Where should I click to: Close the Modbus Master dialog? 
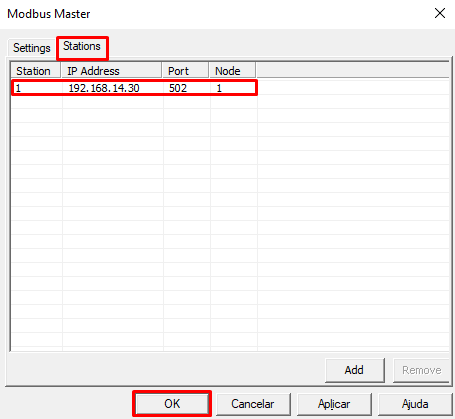tap(440, 13)
